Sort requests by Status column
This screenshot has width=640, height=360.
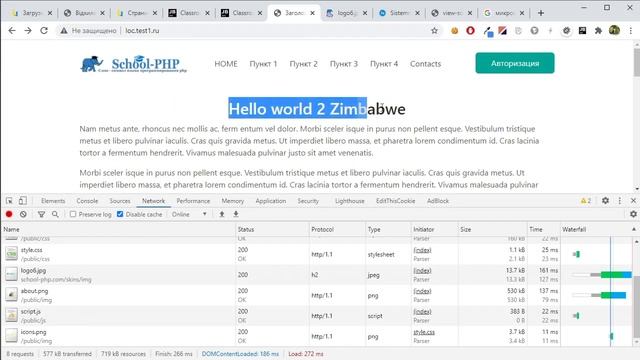coord(272,229)
